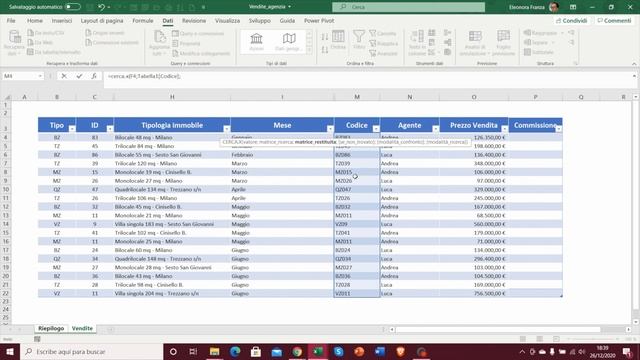Open File Explorer from taskbar

214,351
